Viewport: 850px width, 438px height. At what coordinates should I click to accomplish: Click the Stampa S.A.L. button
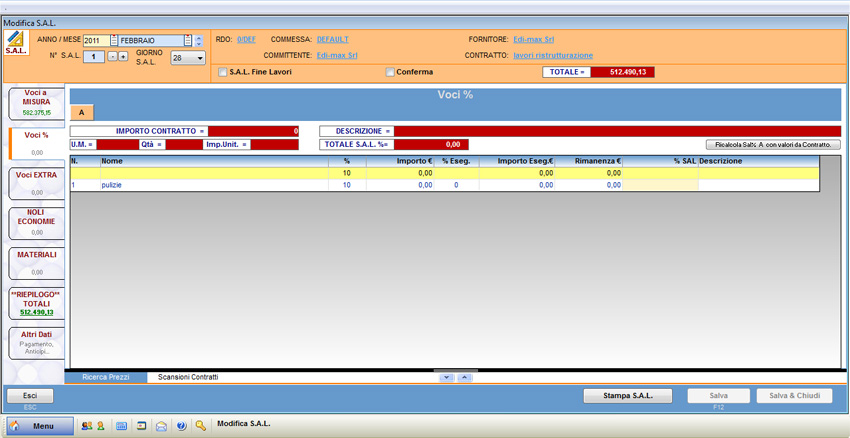[x=628, y=396]
